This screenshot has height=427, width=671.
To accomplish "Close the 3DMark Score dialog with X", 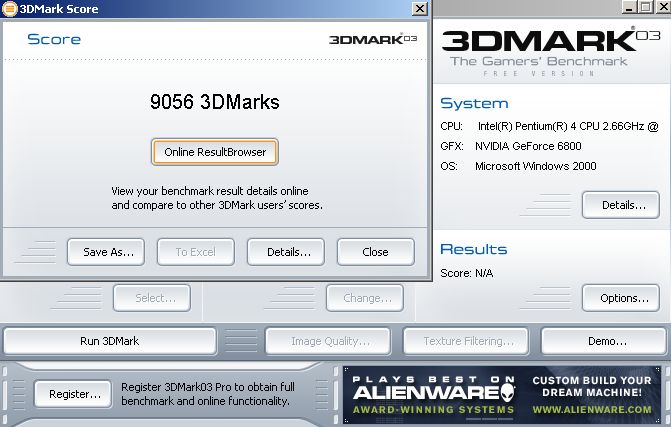I will pos(420,8).
